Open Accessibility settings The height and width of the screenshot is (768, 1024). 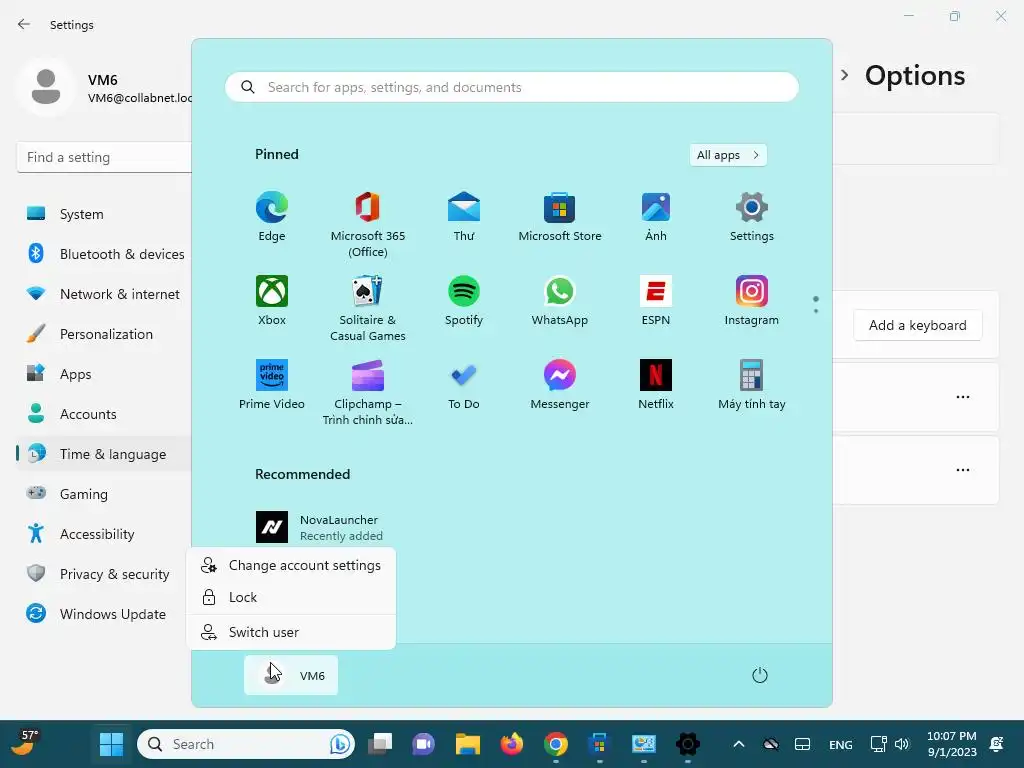[x=104, y=534]
